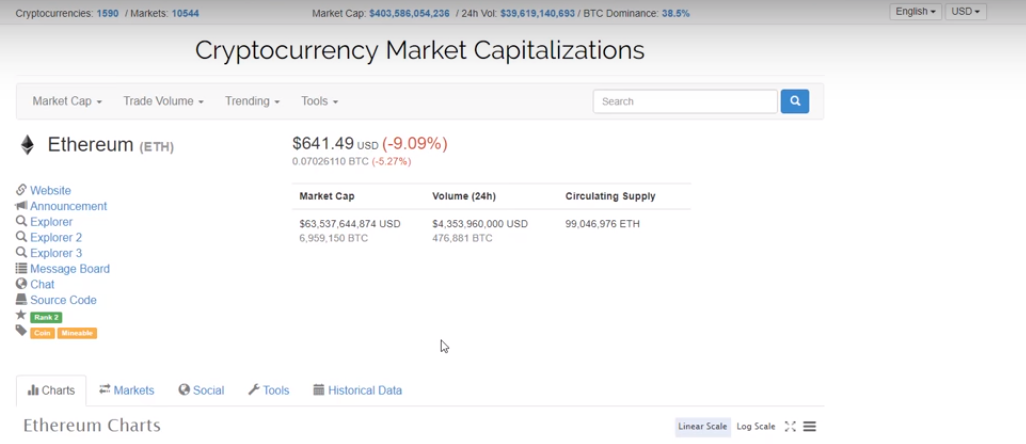Open the English language dropdown
This screenshot has height=444, width=1026.
click(x=915, y=12)
